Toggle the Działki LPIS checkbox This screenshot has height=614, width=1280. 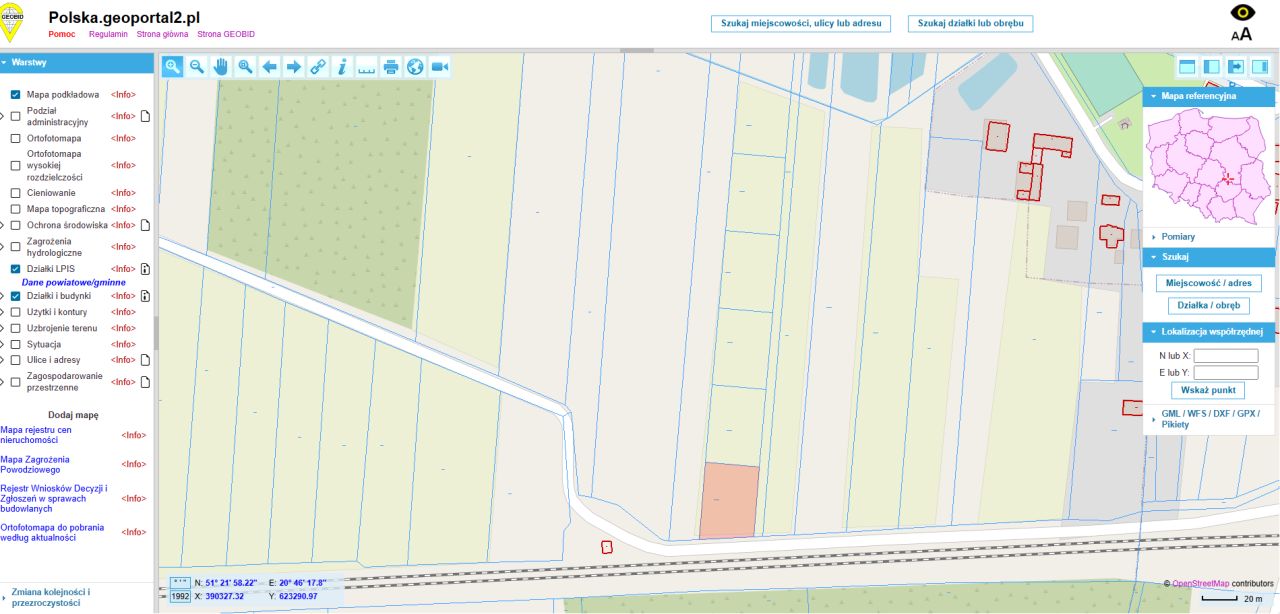click(16, 269)
